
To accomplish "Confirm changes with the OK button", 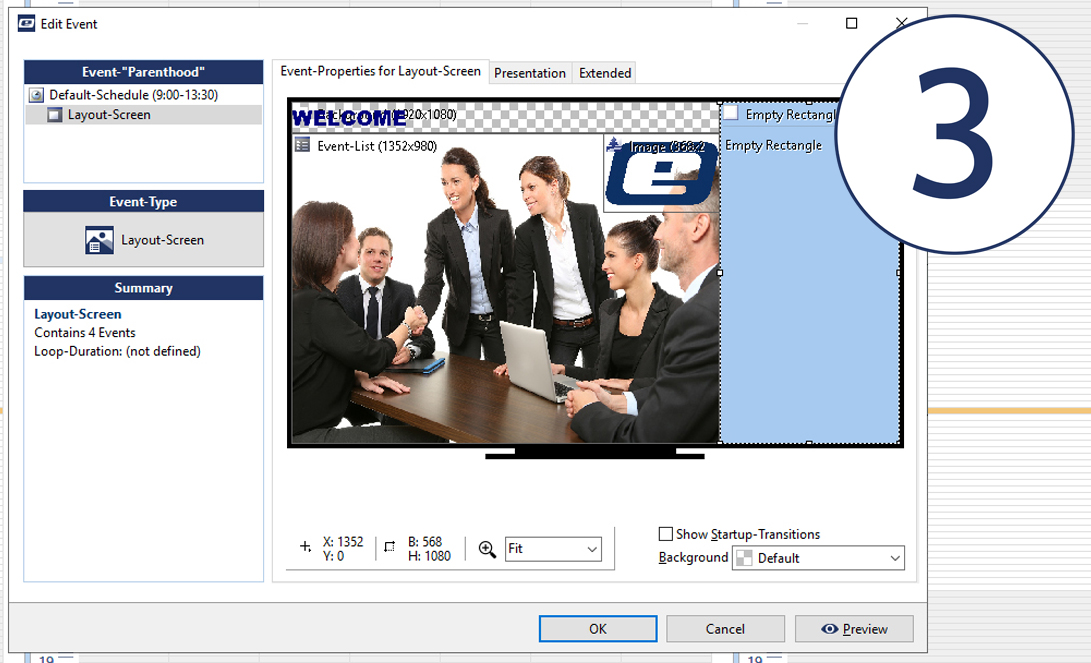I will tap(597, 628).
